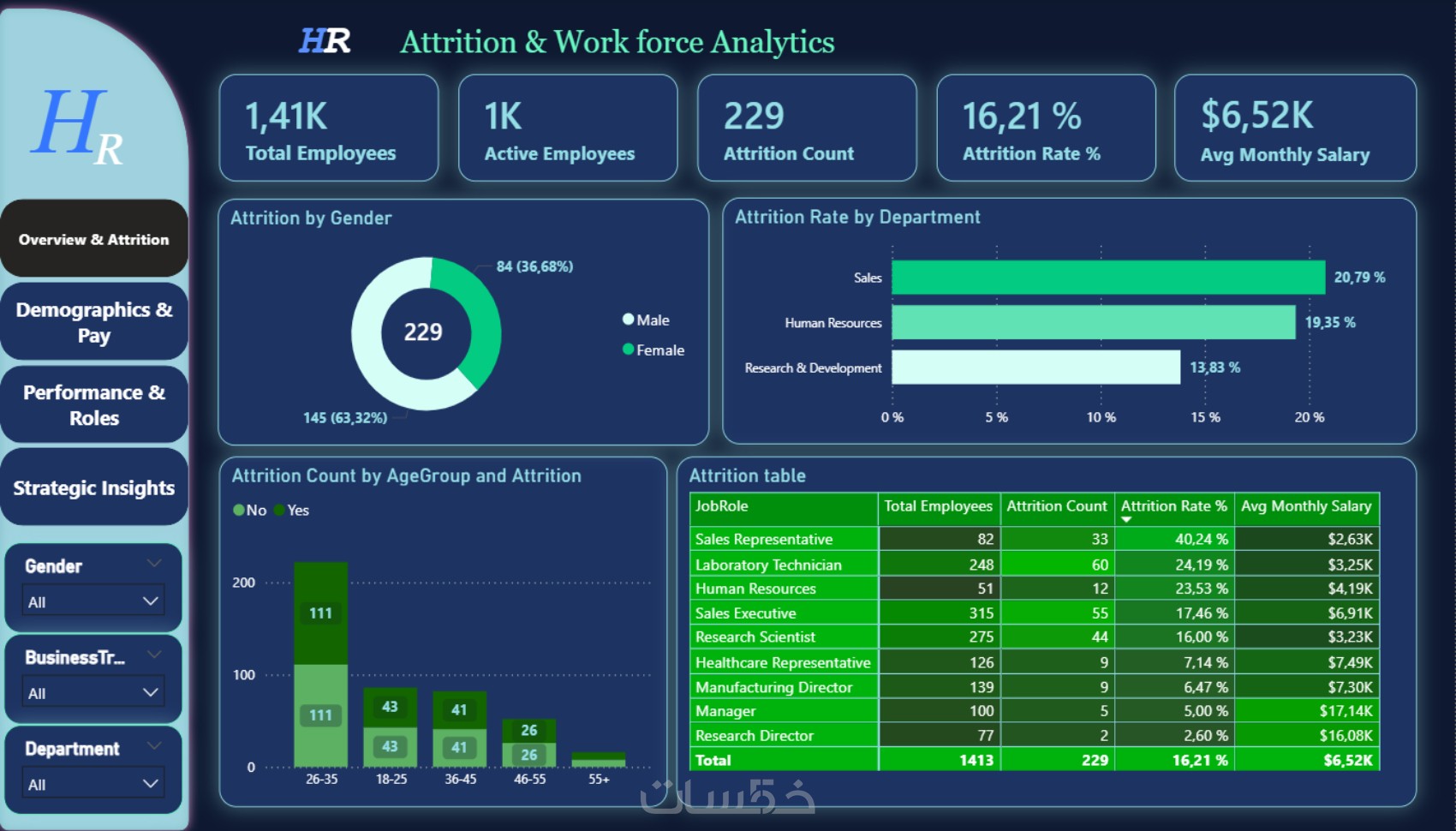Open the BusinessTravel All dropdown
Viewport: 1456px width, 831px height.
pyautogui.click(x=93, y=692)
